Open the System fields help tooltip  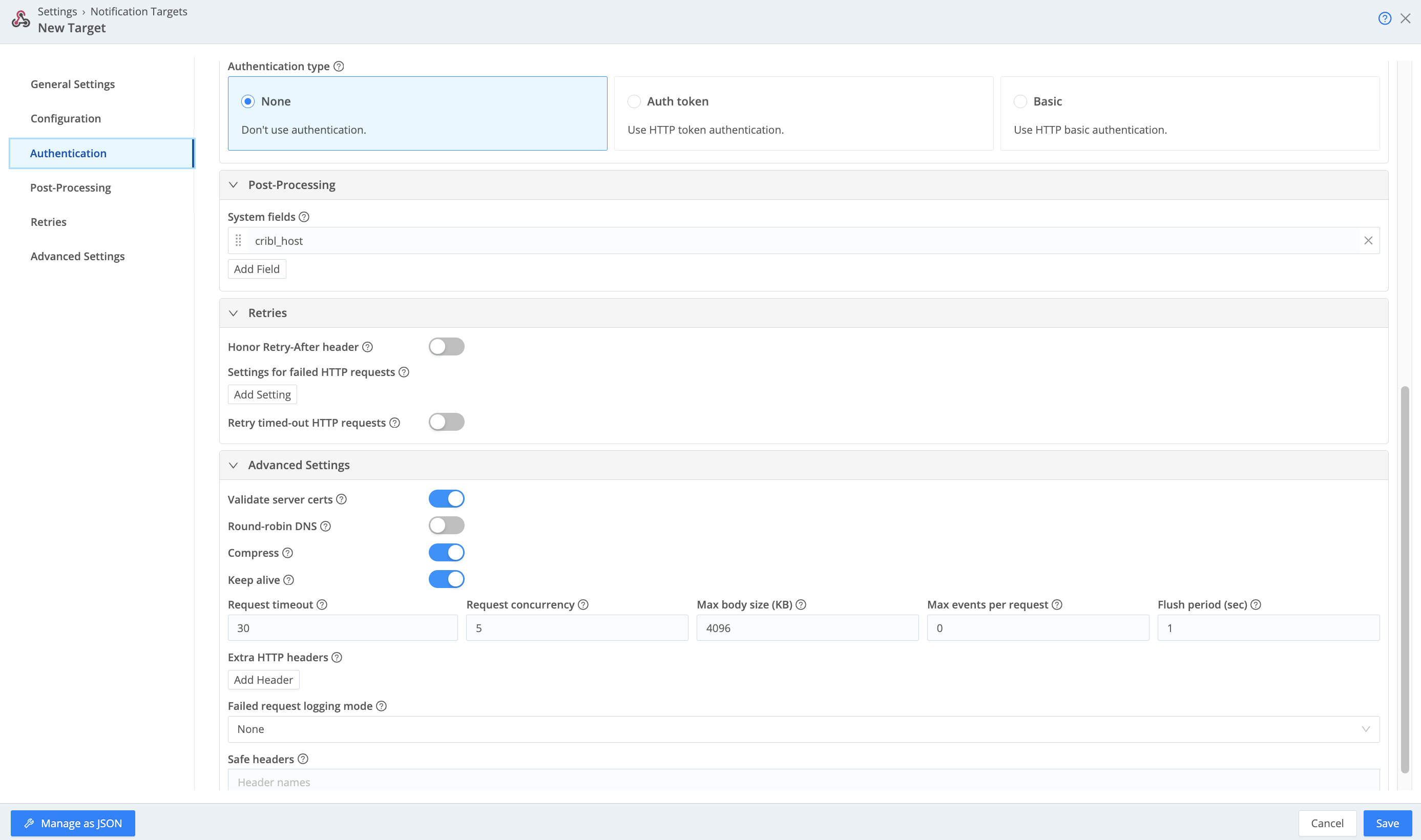coord(304,217)
